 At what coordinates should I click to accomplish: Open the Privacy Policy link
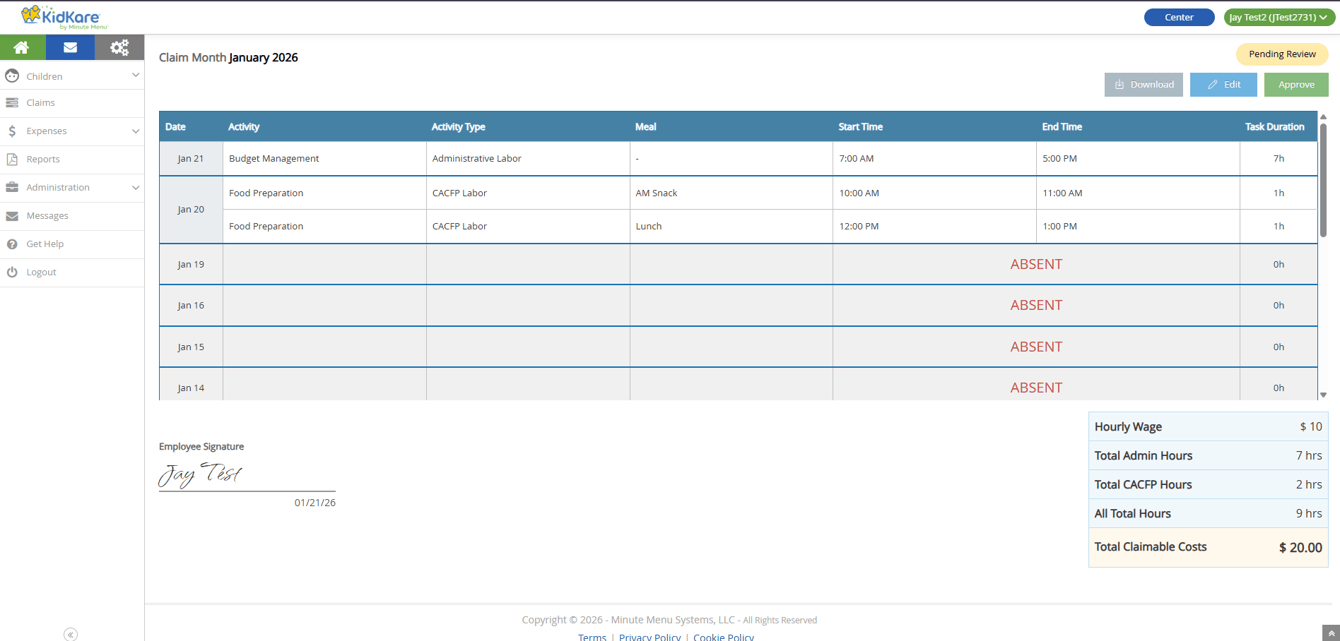(650, 636)
